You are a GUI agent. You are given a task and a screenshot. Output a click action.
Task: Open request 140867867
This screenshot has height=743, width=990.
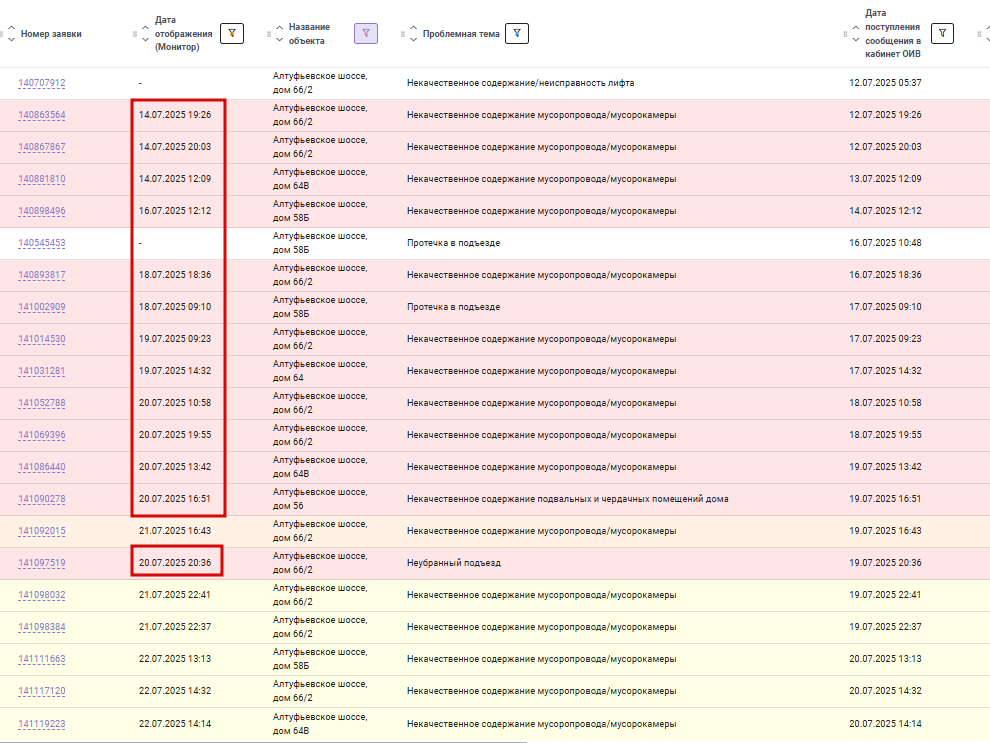42,147
